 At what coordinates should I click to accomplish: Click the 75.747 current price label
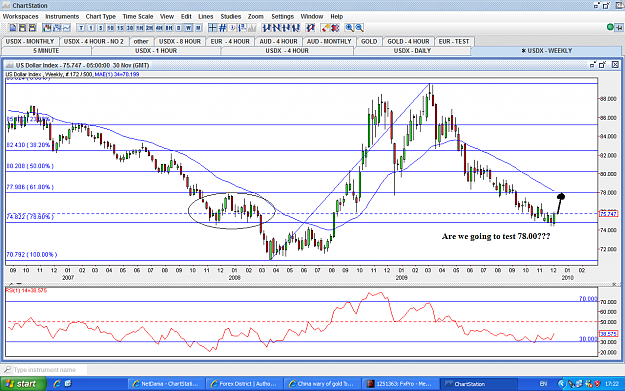pyautogui.click(x=609, y=214)
